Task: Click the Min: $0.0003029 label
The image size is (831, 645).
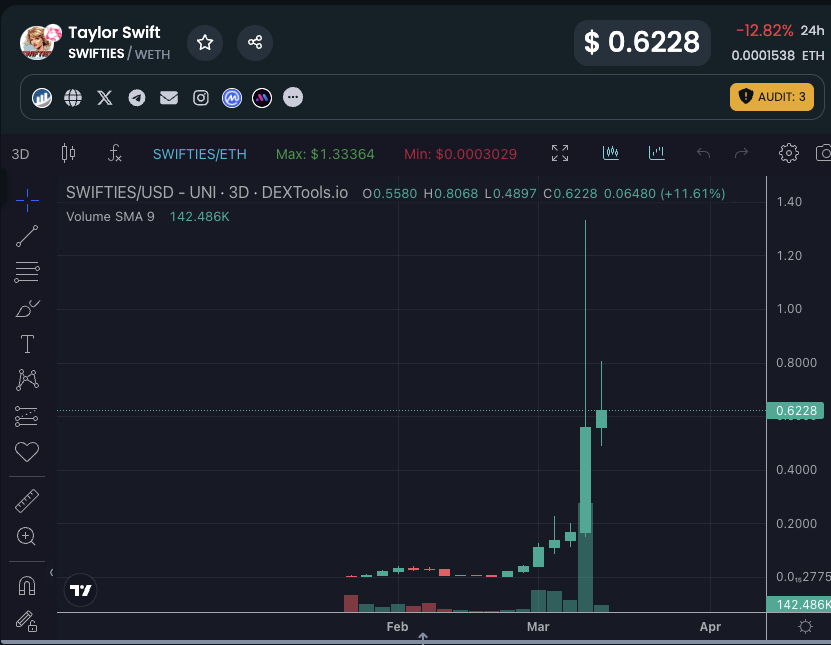Action: pyautogui.click(x=460, y=154)
